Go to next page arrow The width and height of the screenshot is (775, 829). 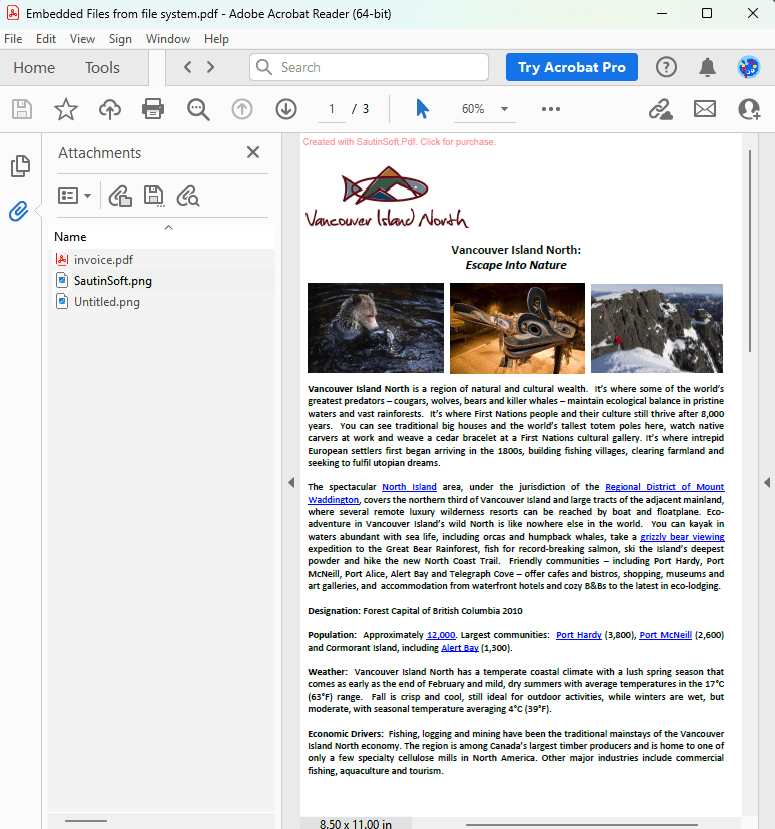click(286, 109)
